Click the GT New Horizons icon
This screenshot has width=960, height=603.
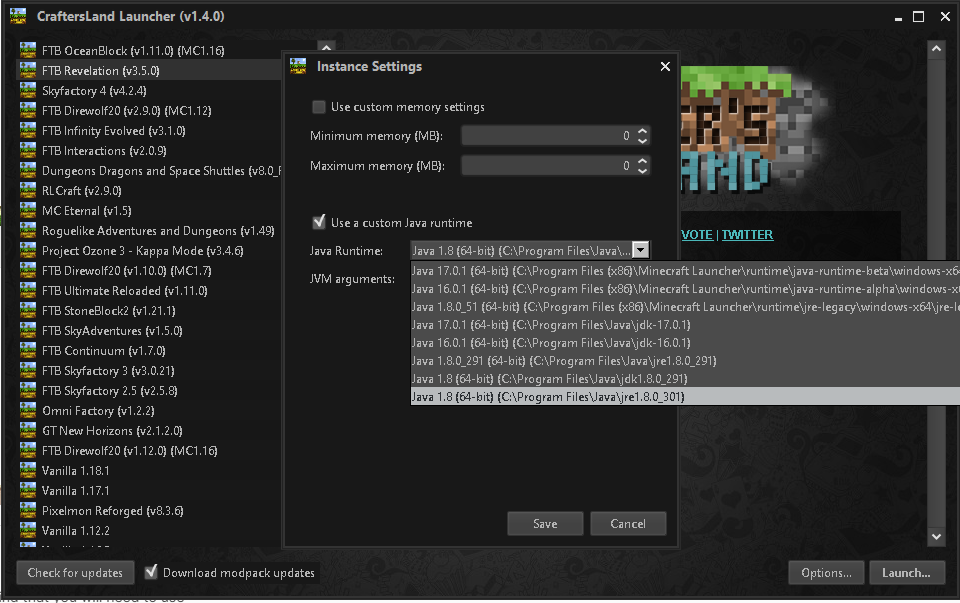point(28,430)
